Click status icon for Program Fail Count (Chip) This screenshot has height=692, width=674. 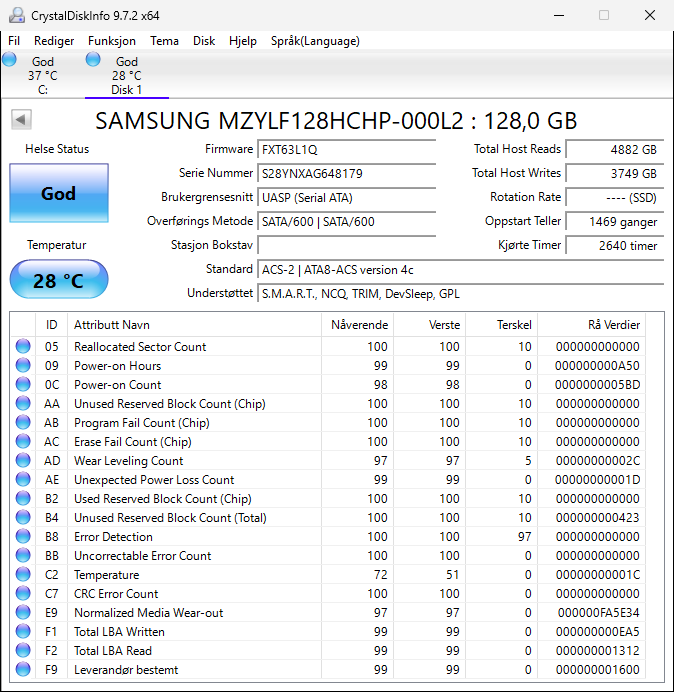coord(23,422)
